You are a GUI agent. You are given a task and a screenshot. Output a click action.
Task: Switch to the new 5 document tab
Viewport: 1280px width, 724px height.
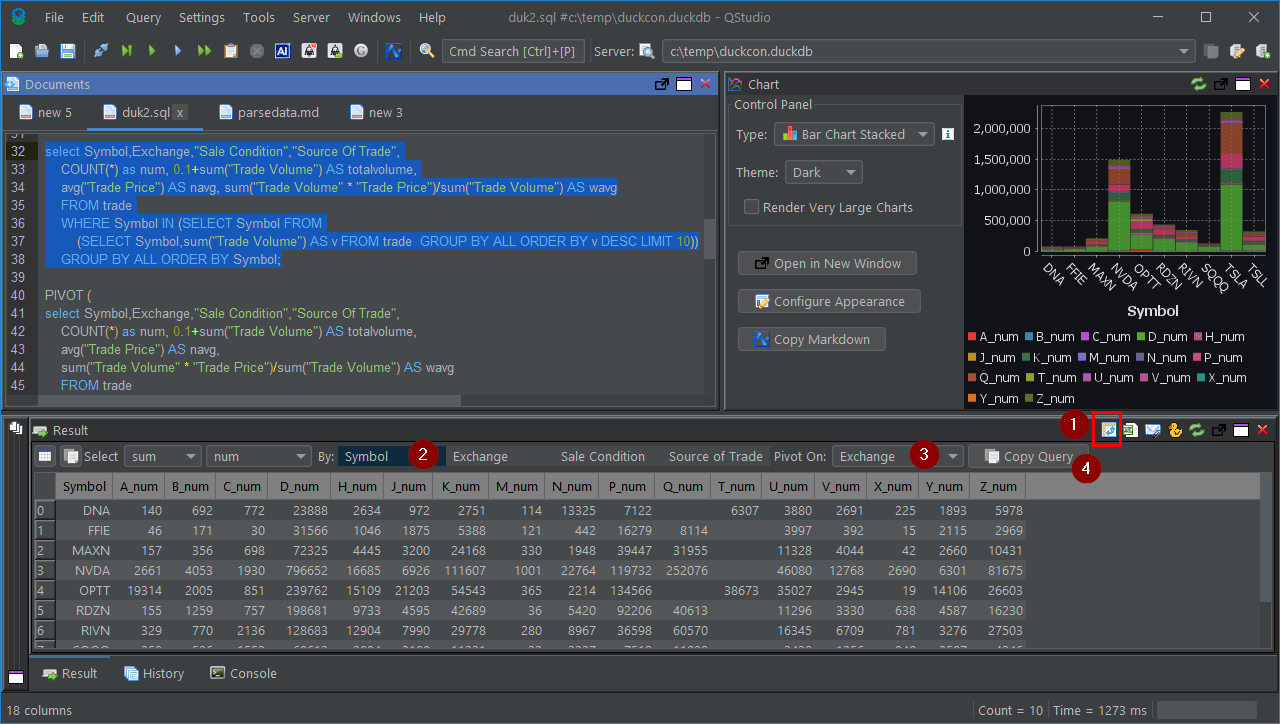[44, 112]
